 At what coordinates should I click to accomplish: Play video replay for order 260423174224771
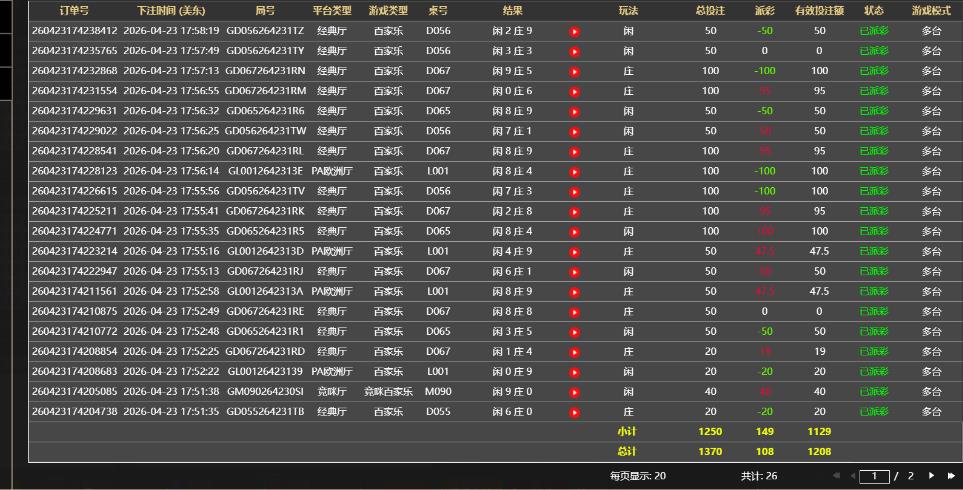(x=574, y=232)
